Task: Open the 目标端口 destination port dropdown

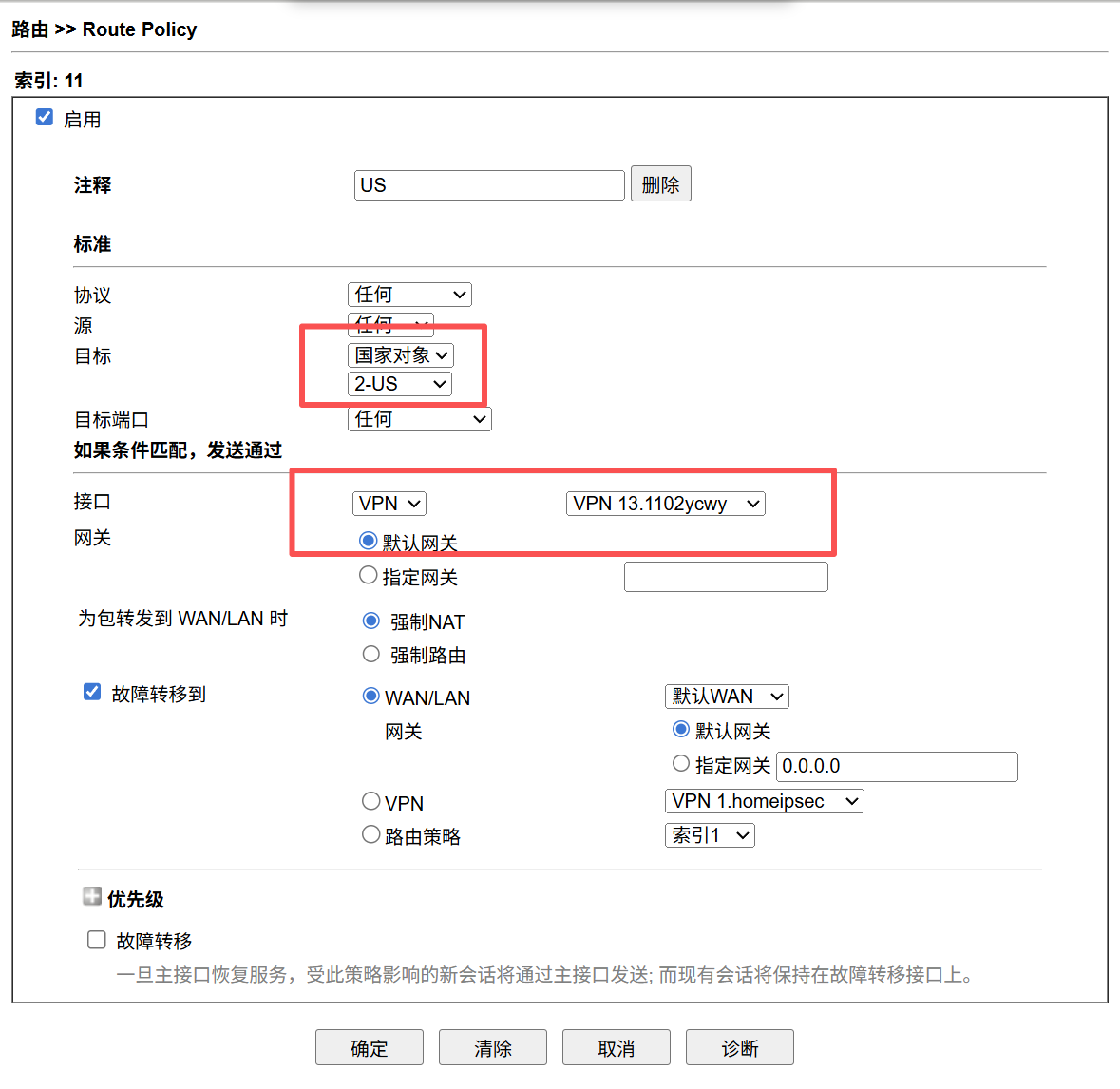Action: coord(419,419)
